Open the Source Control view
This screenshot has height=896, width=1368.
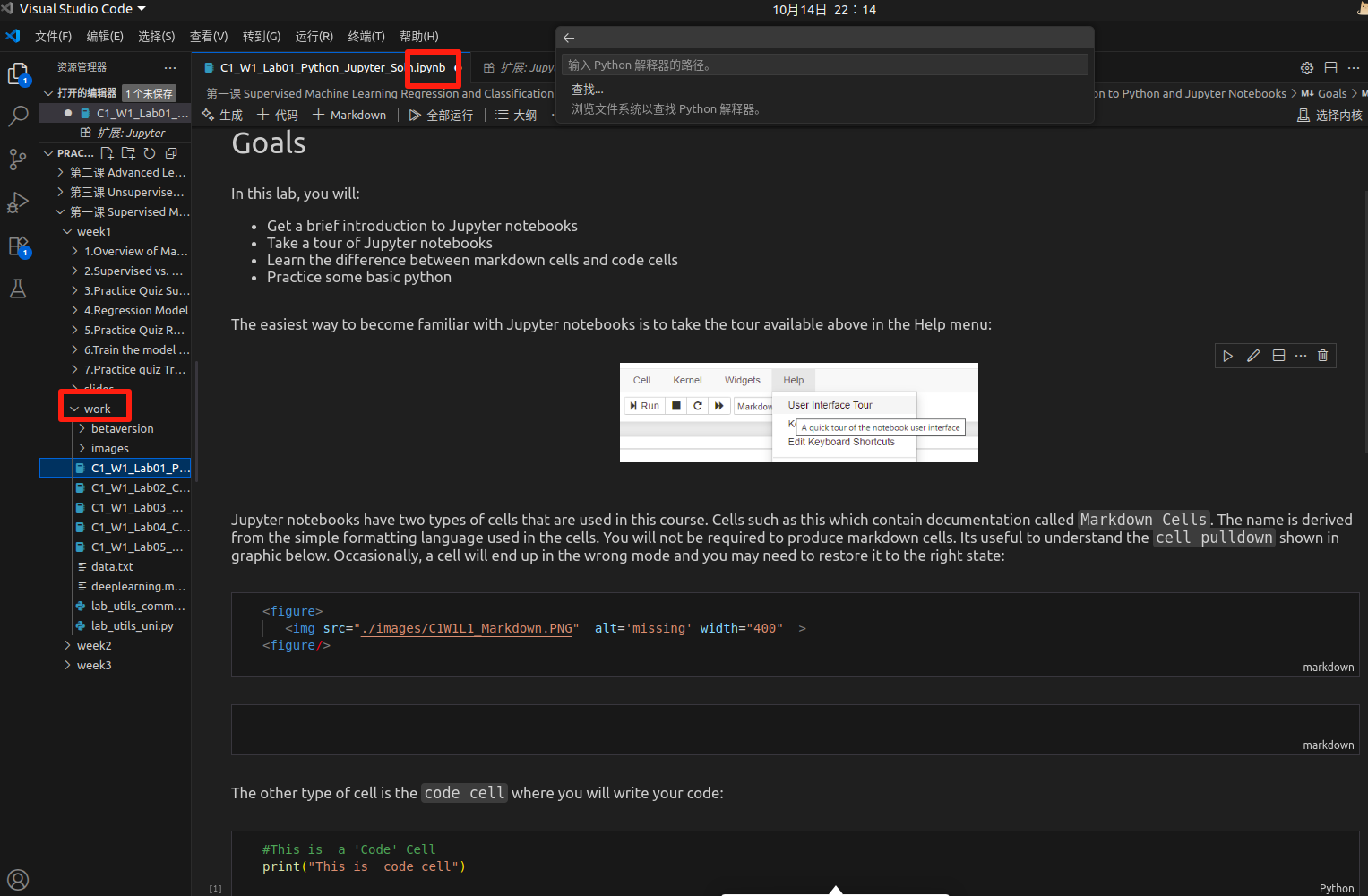18,159
